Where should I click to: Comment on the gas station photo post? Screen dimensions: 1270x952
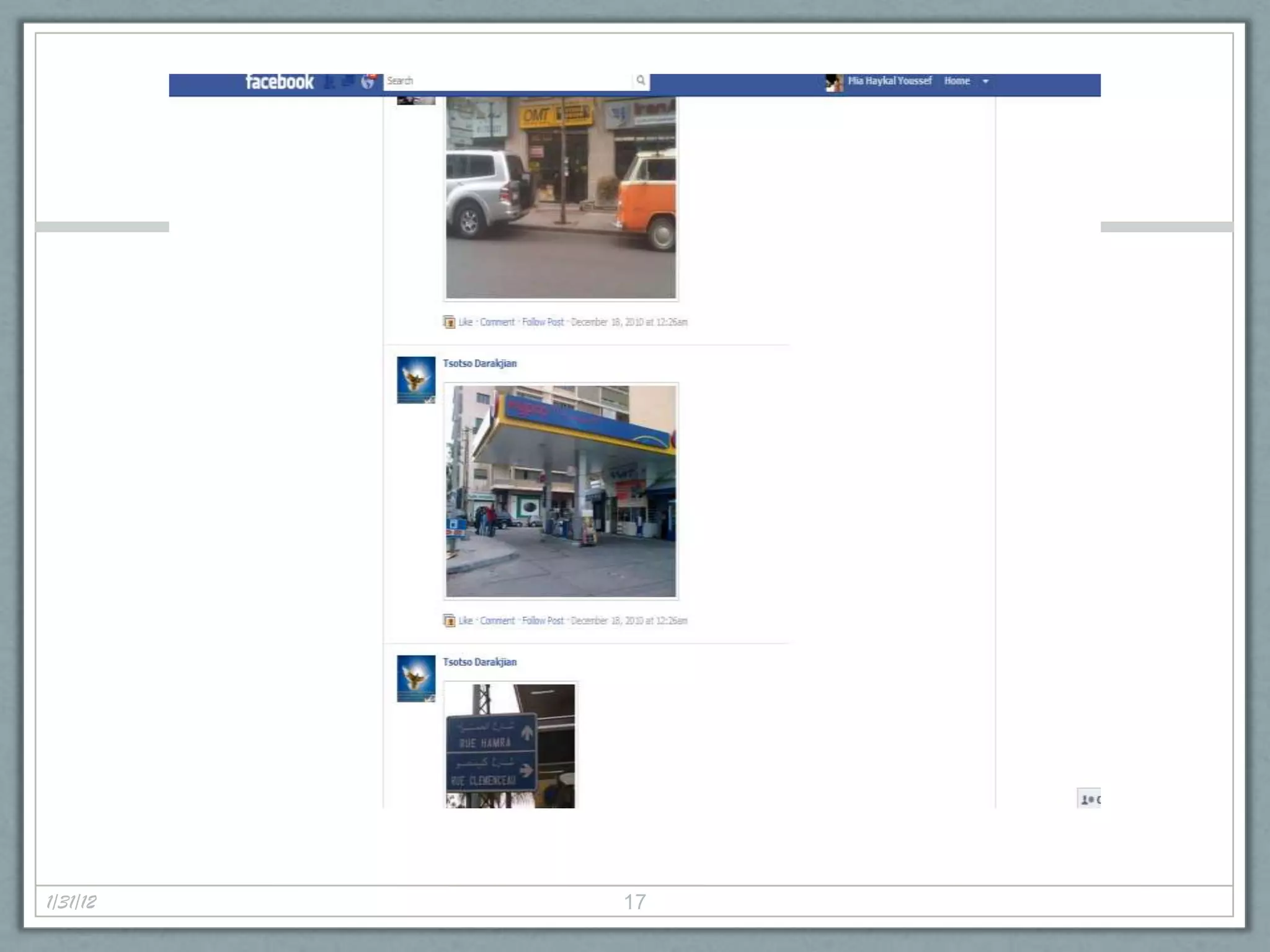tap(497, 620)
